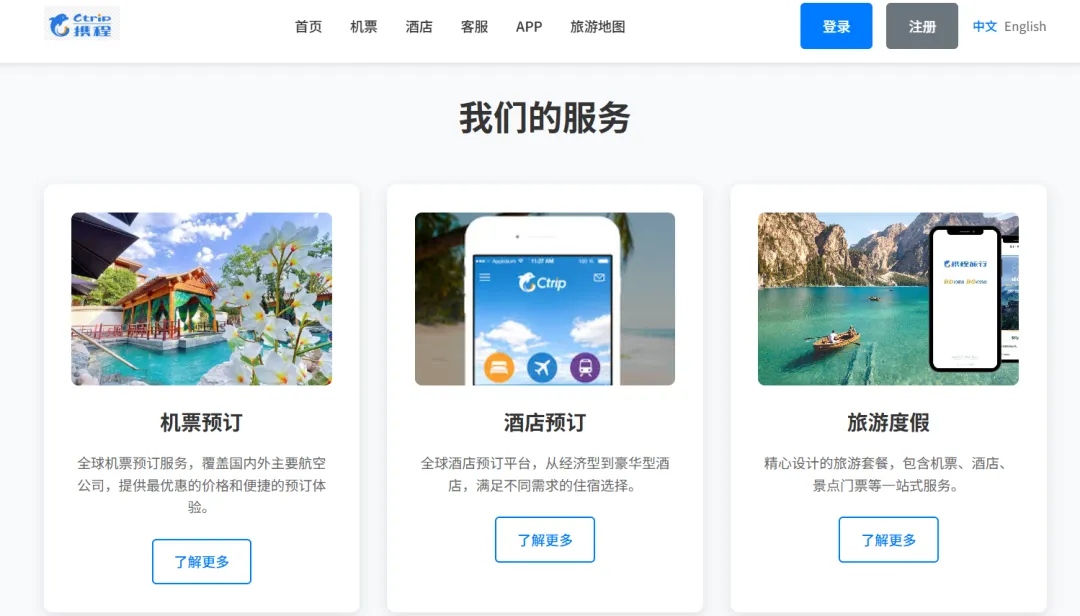Screen dimensions: 1080x616
Task: Click the Ctrip 携程 logo
Action: [82, 23]
